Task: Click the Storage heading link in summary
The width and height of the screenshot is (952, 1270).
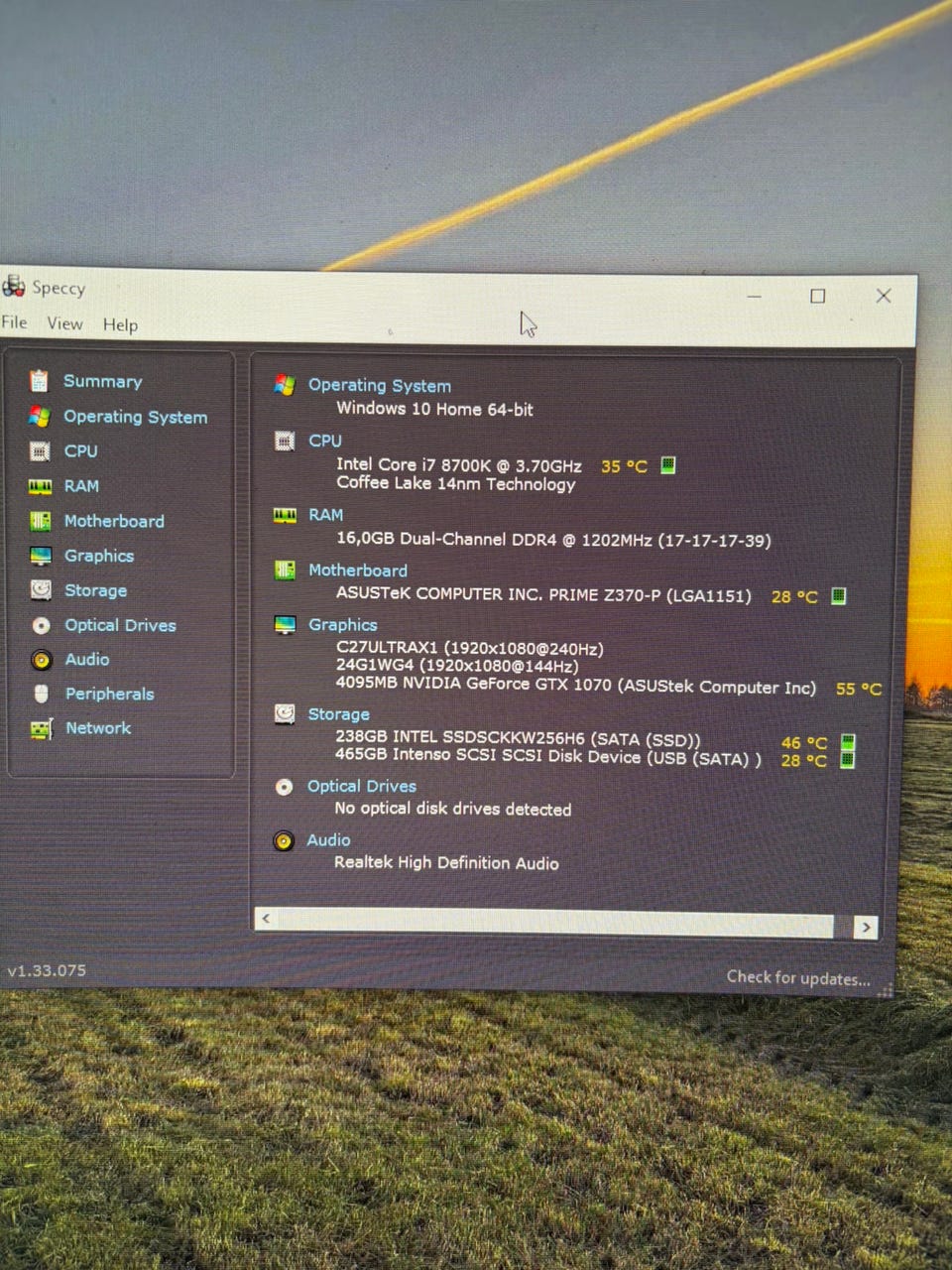Action: pos(339,714)
